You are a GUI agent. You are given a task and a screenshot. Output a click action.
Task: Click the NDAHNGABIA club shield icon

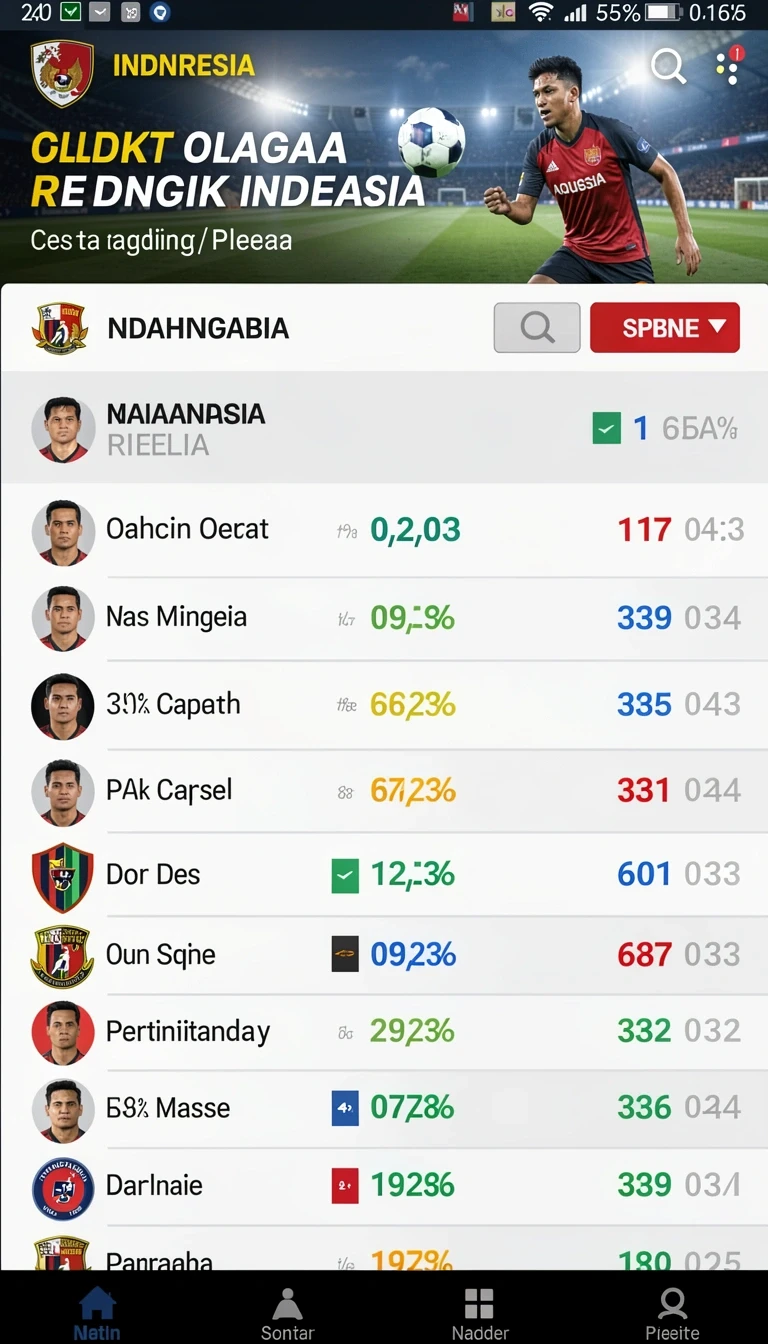pos(60,328)
